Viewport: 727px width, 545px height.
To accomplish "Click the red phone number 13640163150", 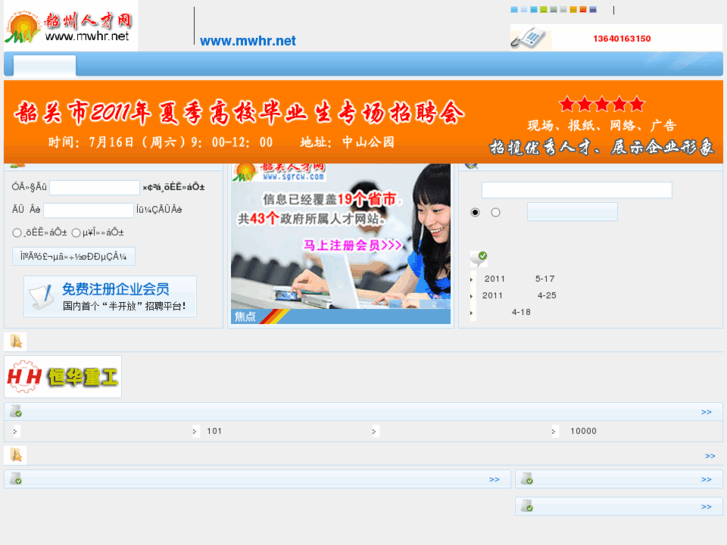I will (622, 38).
